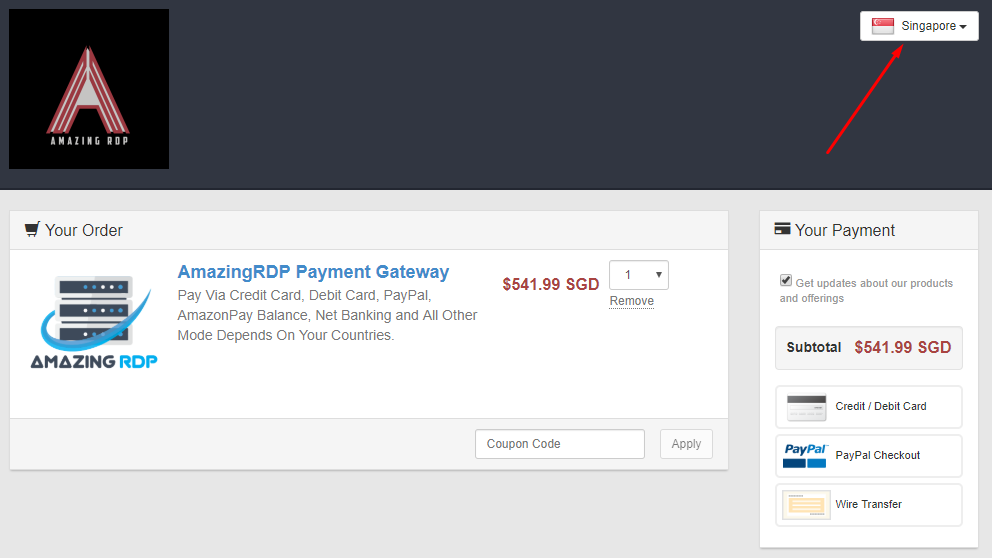This screenshot has width=992, height=558.
Task: Apply the coupon code
Action: point(686,444)
